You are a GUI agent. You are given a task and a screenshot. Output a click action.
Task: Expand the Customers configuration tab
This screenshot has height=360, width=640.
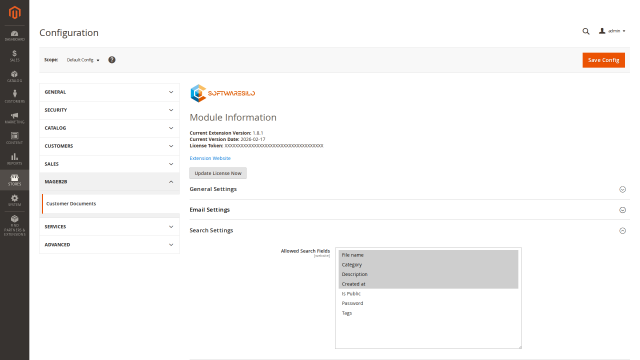click(109, 146)
